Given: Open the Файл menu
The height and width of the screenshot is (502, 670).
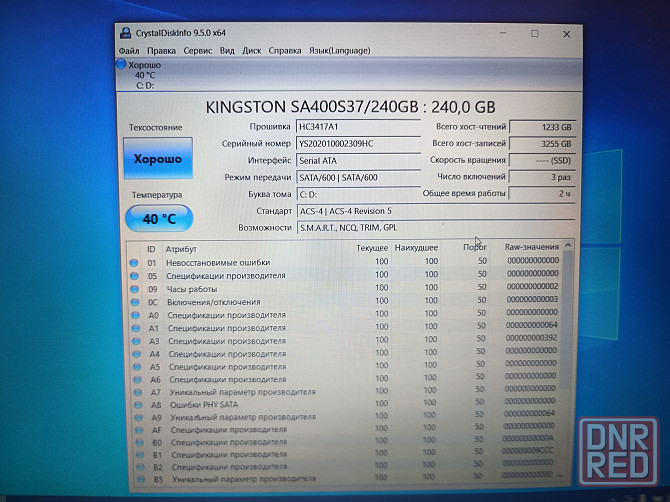Looking at the screenshot, I should [129, 51].
